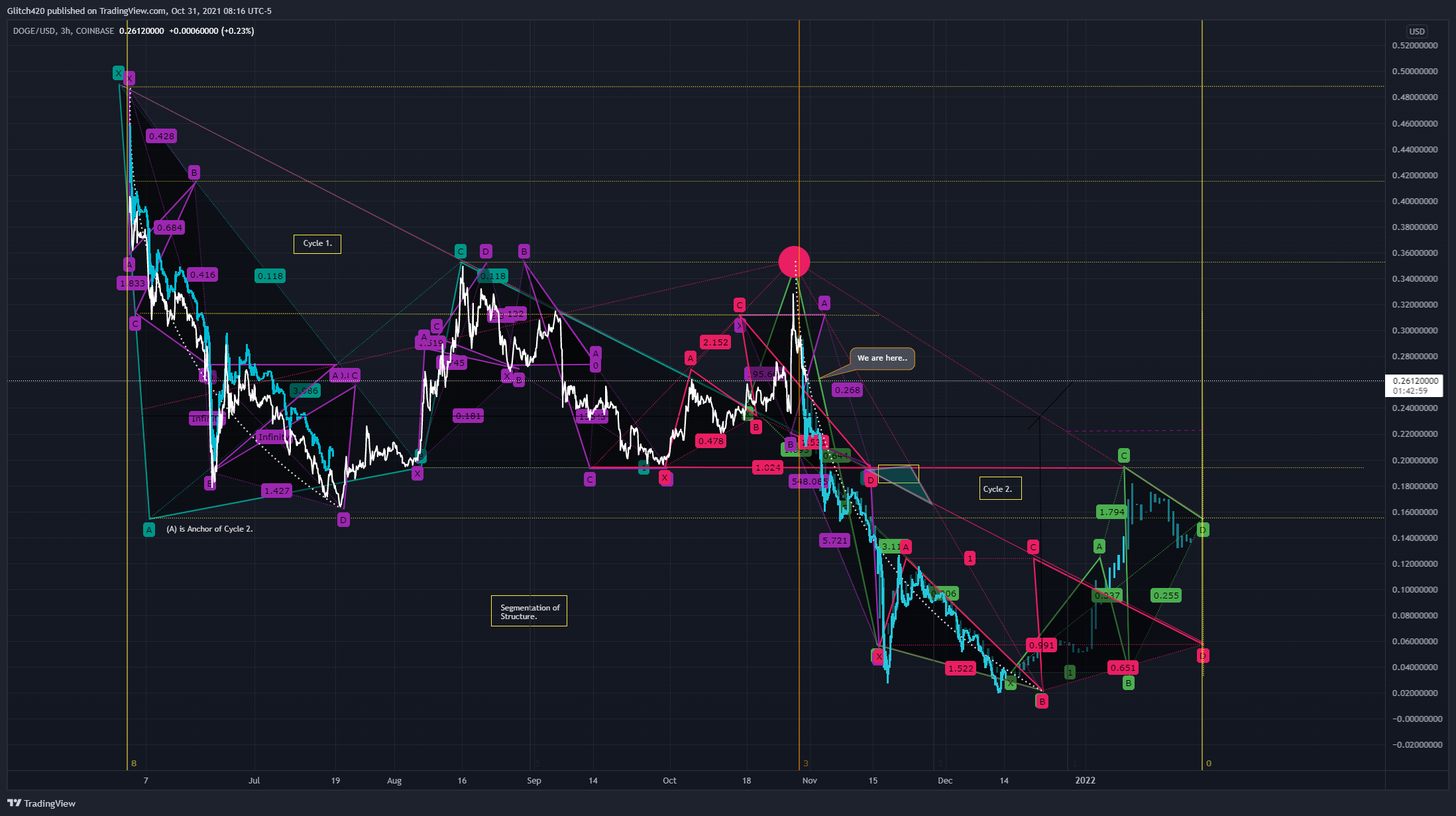This screenshot has height=816, width=1456.
Task: Click the 0.20000000 price axis level
Action: point(1415,460)
